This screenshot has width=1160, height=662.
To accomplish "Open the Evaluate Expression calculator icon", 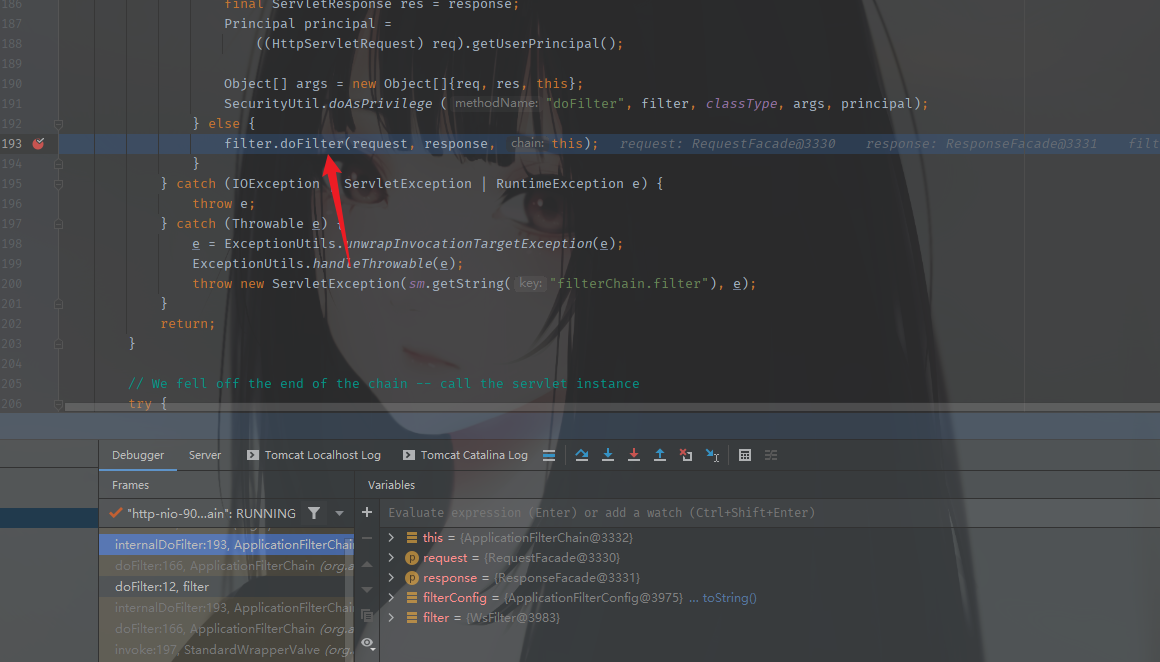I will click(745, 455).
